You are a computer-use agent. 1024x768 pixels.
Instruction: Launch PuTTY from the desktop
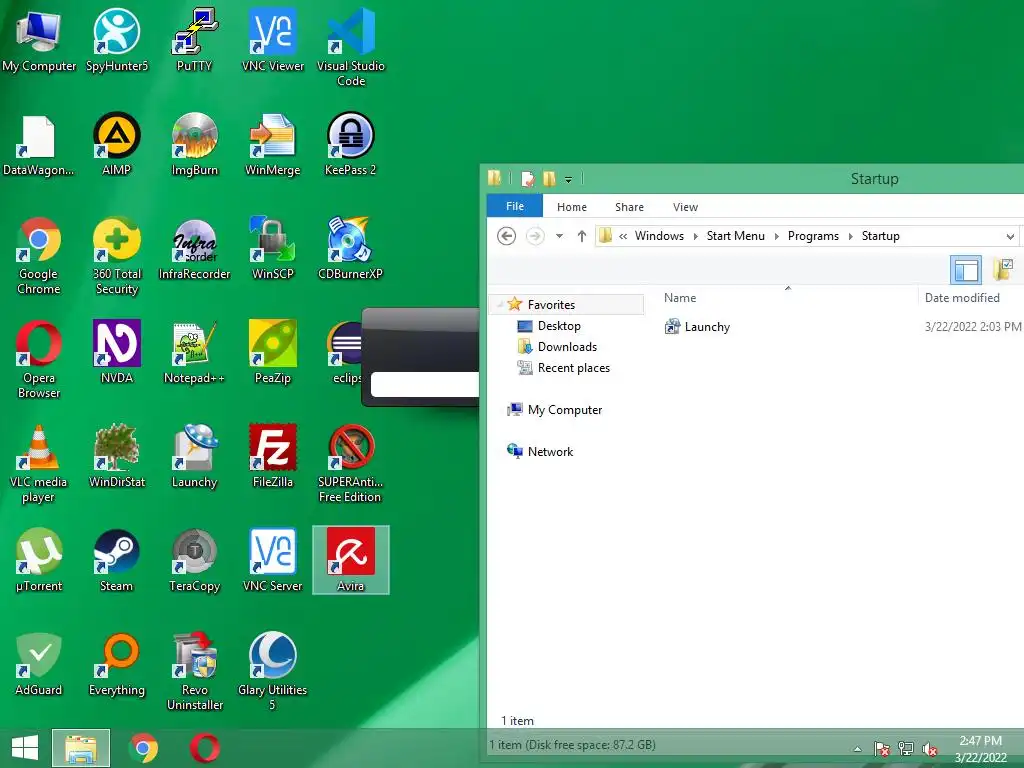194,39
